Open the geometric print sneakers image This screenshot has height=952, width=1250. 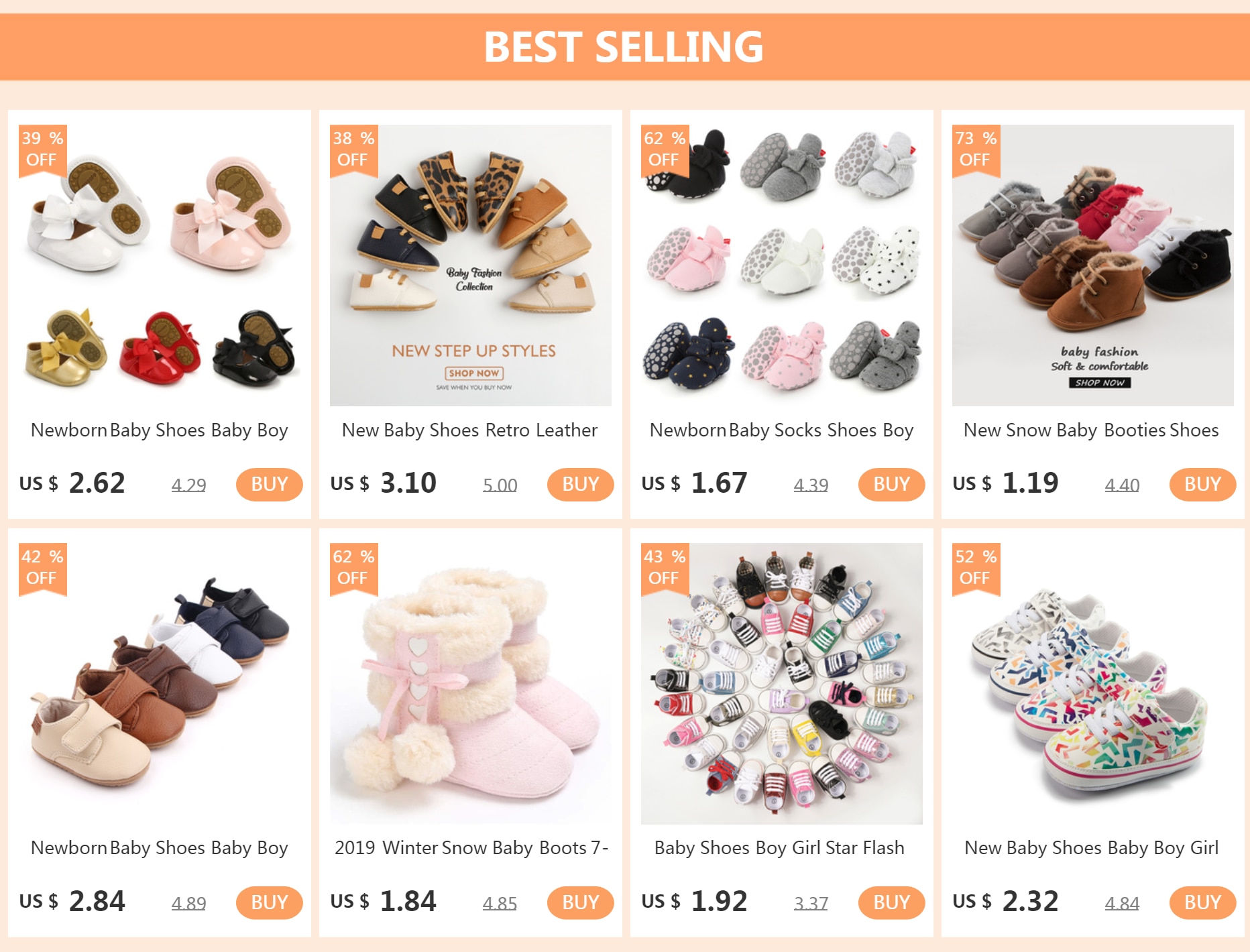click(x=1093, y=684)
